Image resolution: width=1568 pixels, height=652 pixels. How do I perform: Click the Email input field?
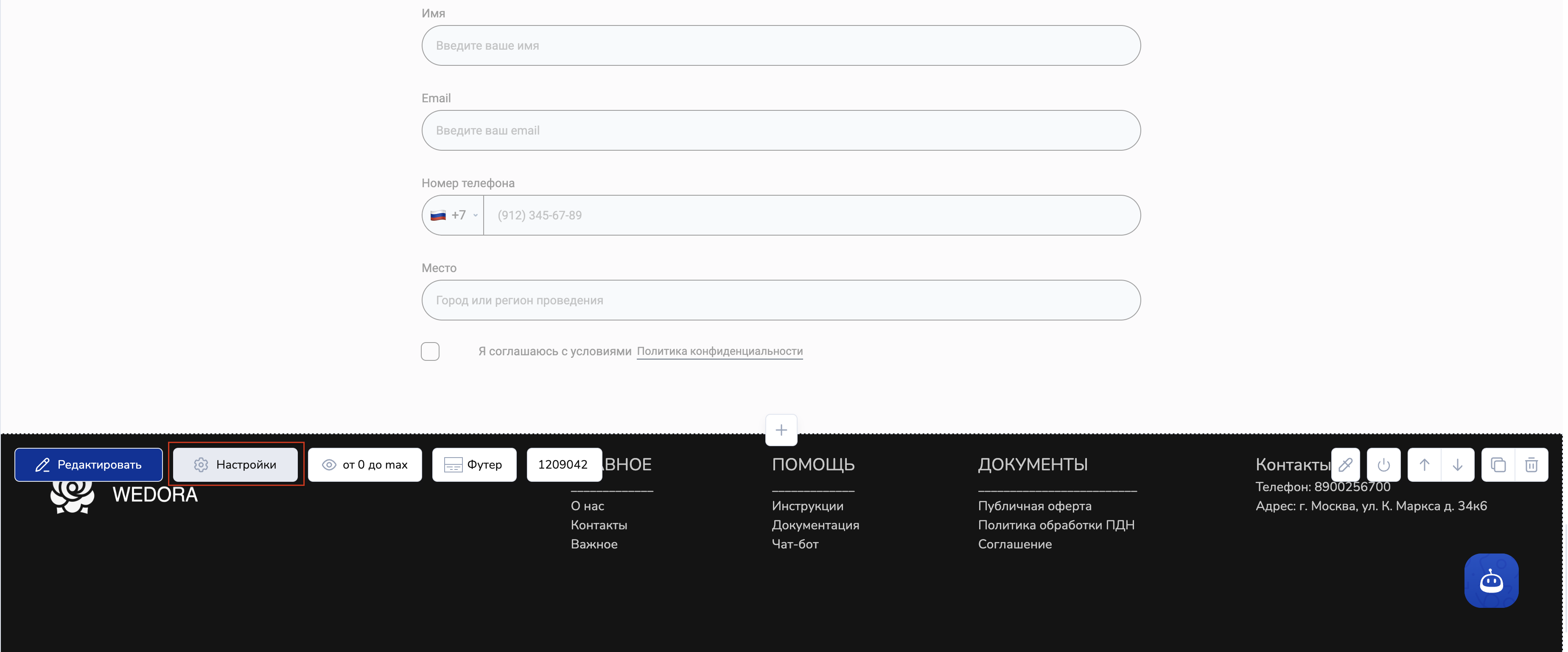coord(780,130)
